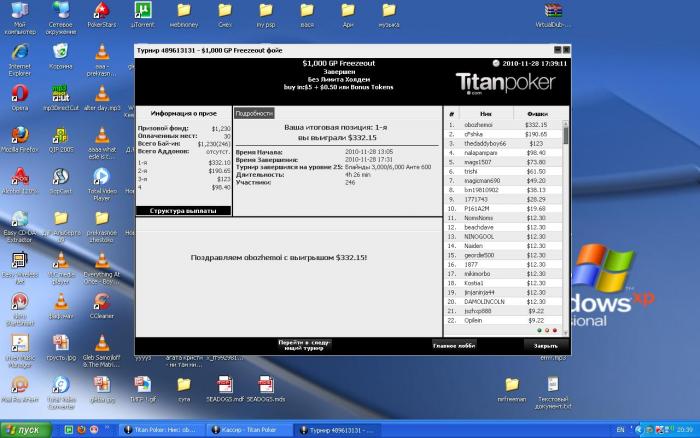Screen dimensions: 700x438
Task: Click the go to next tournament button
Action: [304, 345]
